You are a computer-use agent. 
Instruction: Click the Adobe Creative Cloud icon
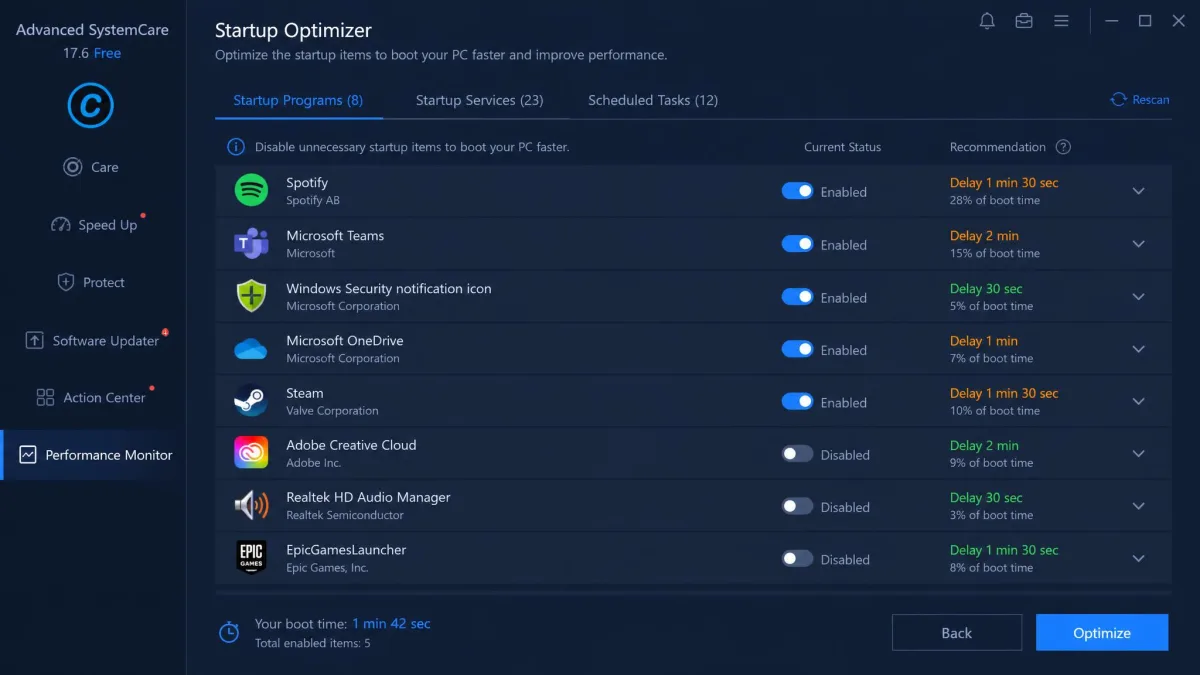251,453
